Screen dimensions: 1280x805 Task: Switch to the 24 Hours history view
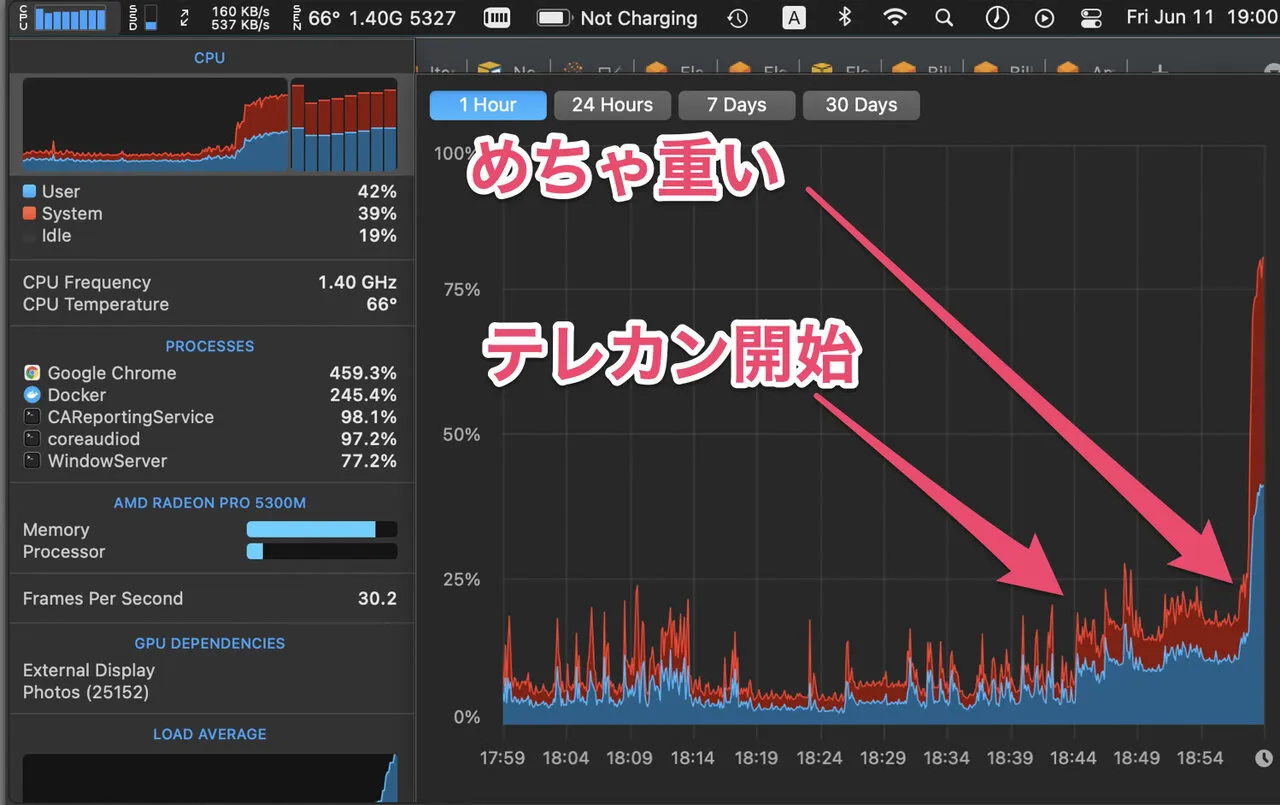pos(612,105)
